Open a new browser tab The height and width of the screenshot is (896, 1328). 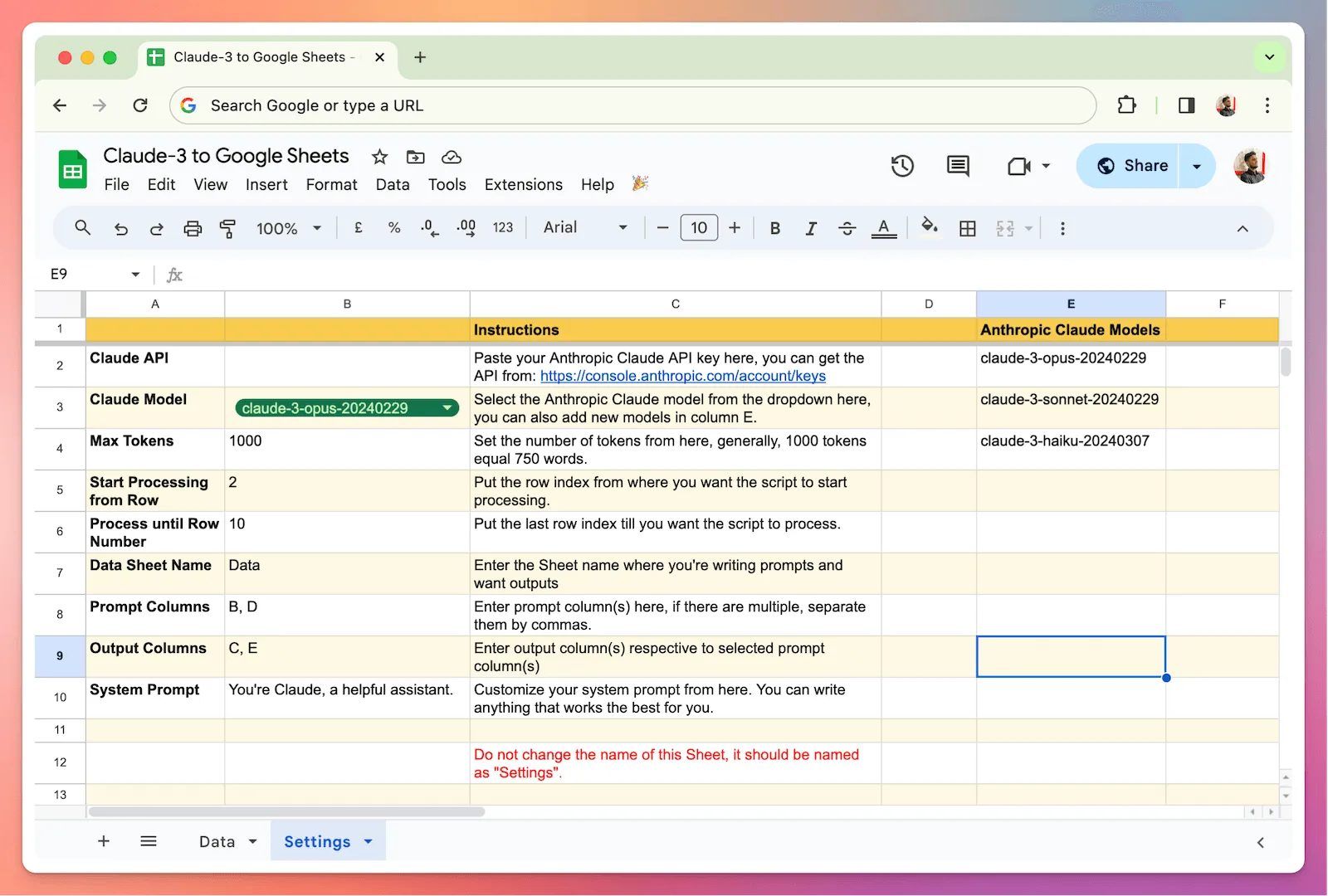coord(420,57)
